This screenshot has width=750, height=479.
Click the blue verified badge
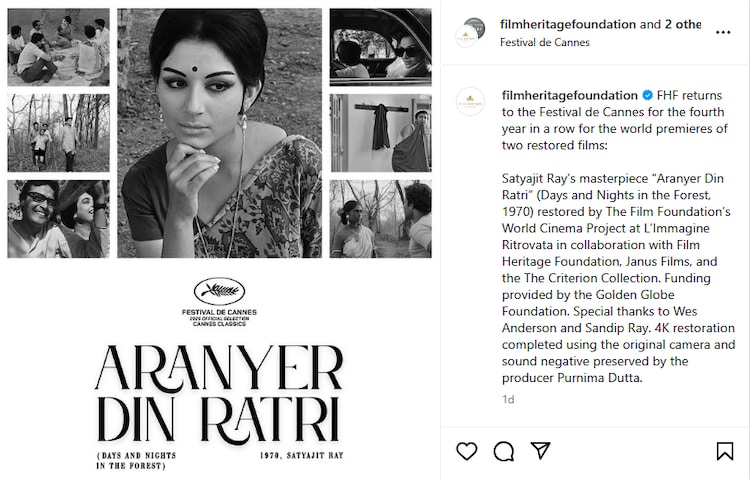(647, 95)
